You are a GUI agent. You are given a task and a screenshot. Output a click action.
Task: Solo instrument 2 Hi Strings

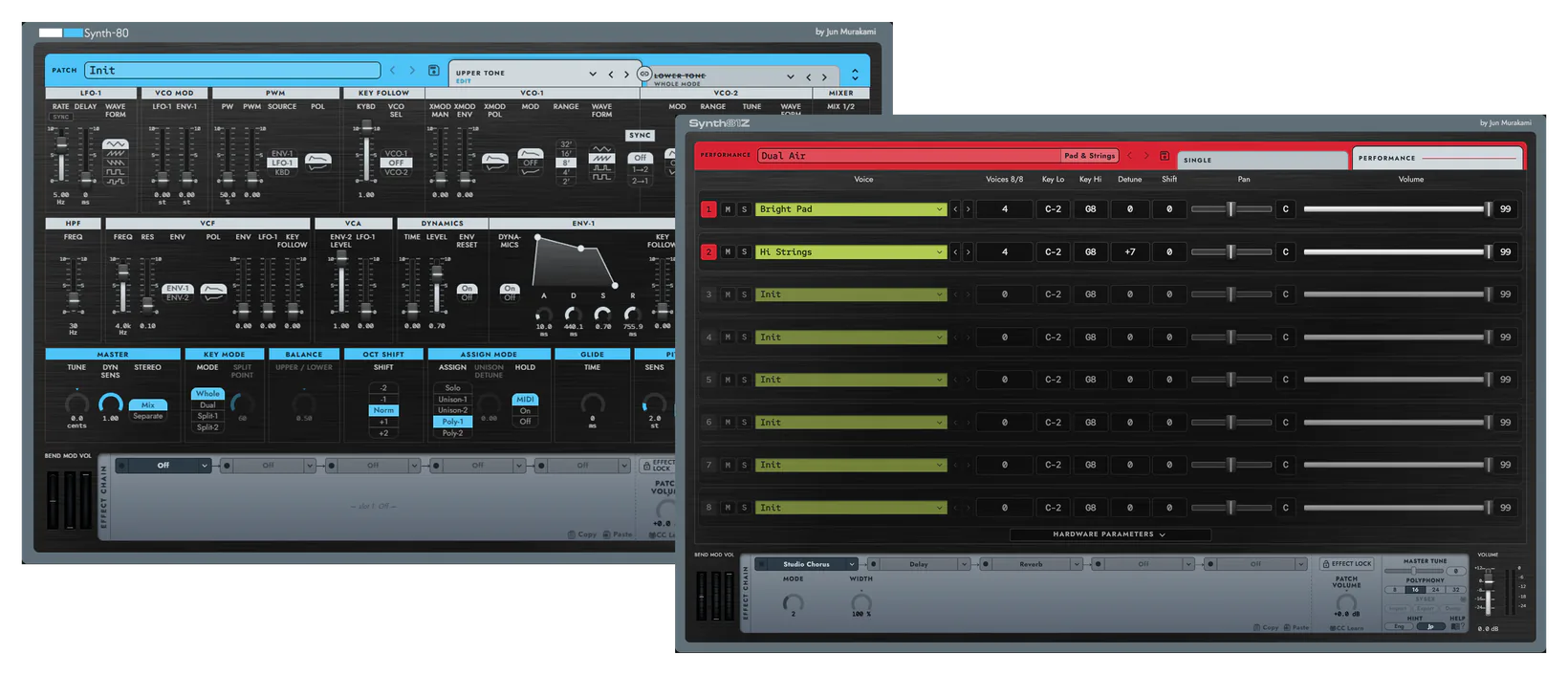pos(744,252)
